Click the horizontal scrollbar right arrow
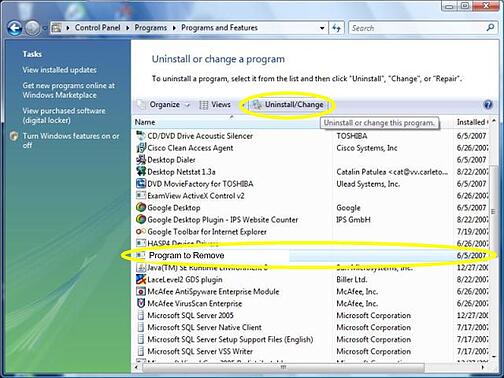Screen dimensions: 504x378 pyautogui.click(x=483, y=367)
